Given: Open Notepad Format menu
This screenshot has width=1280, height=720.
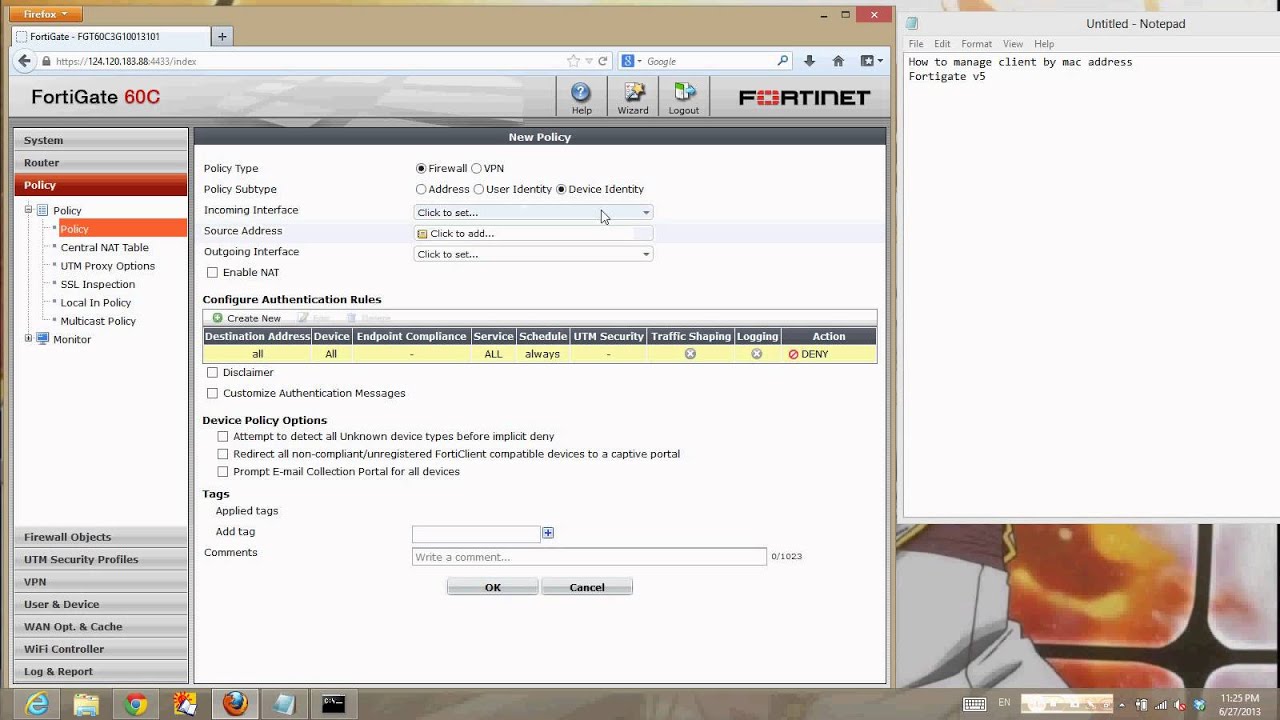Looking at the screenshot, I should point(976,44).
